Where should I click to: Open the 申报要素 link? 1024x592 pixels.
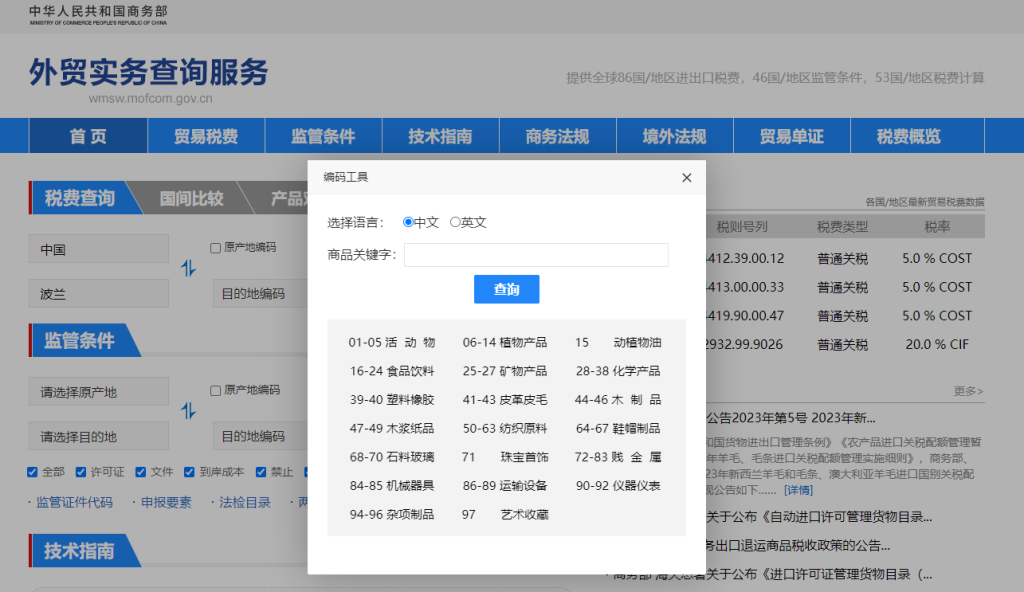point(166,502)
